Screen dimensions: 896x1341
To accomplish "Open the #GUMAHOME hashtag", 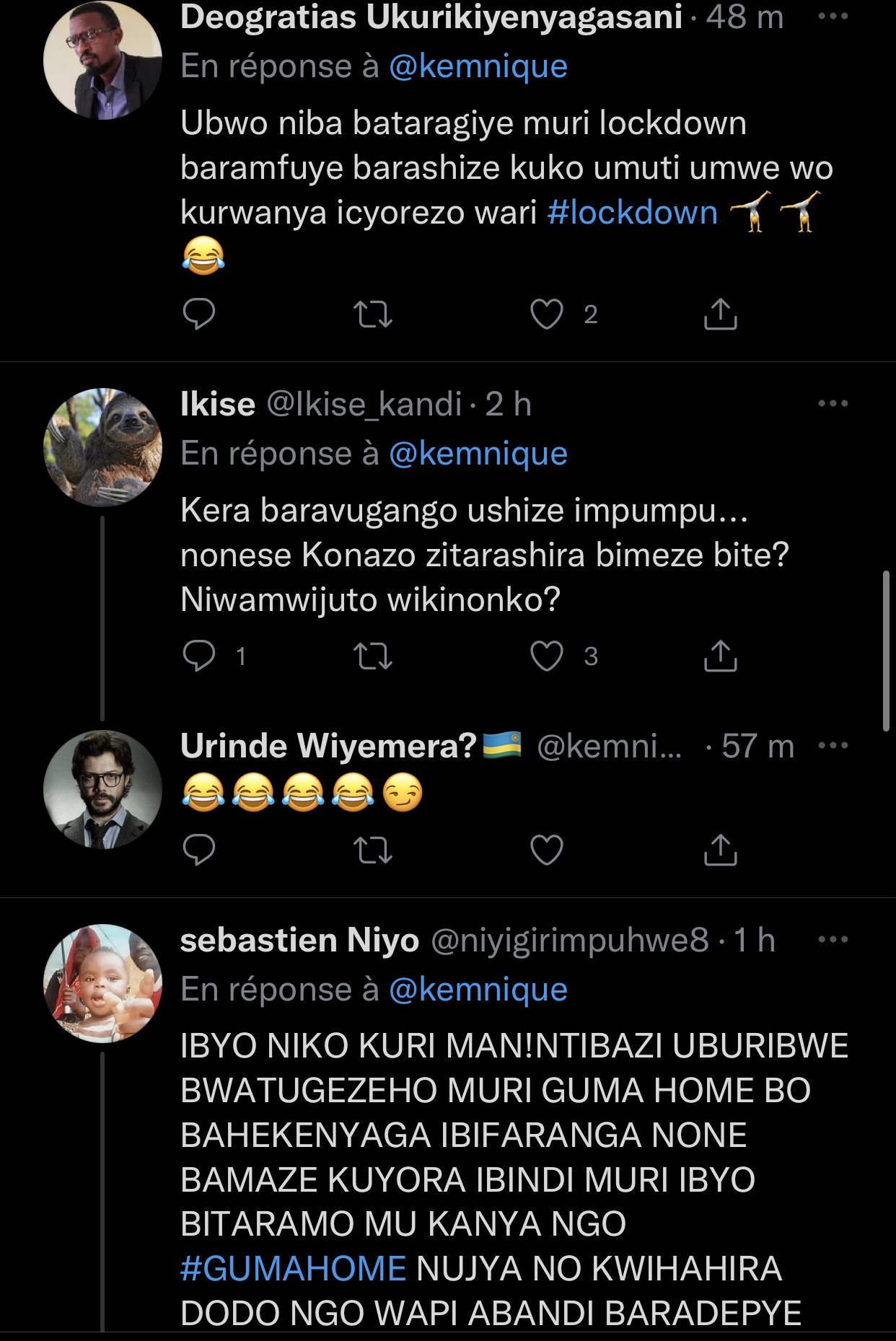I will click(x=294, y=1268).
